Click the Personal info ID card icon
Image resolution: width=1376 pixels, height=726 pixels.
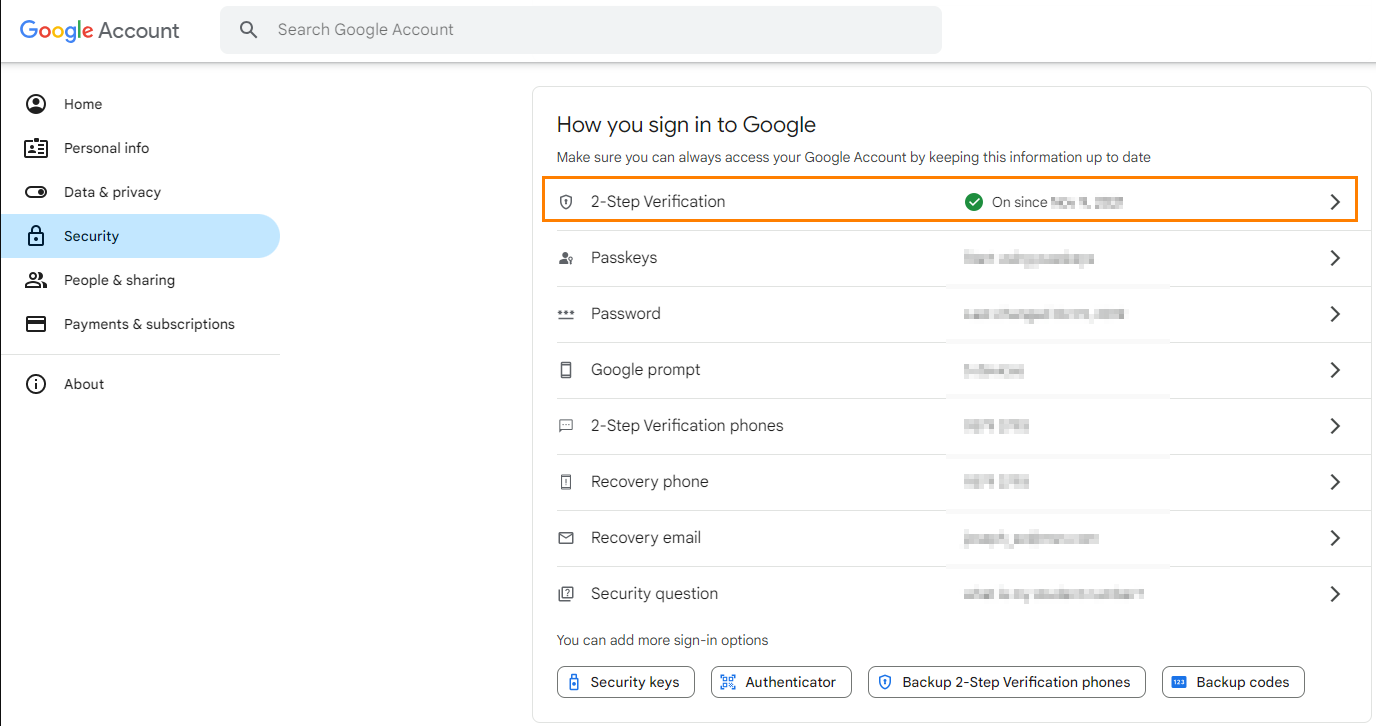(x=36, y=148)
